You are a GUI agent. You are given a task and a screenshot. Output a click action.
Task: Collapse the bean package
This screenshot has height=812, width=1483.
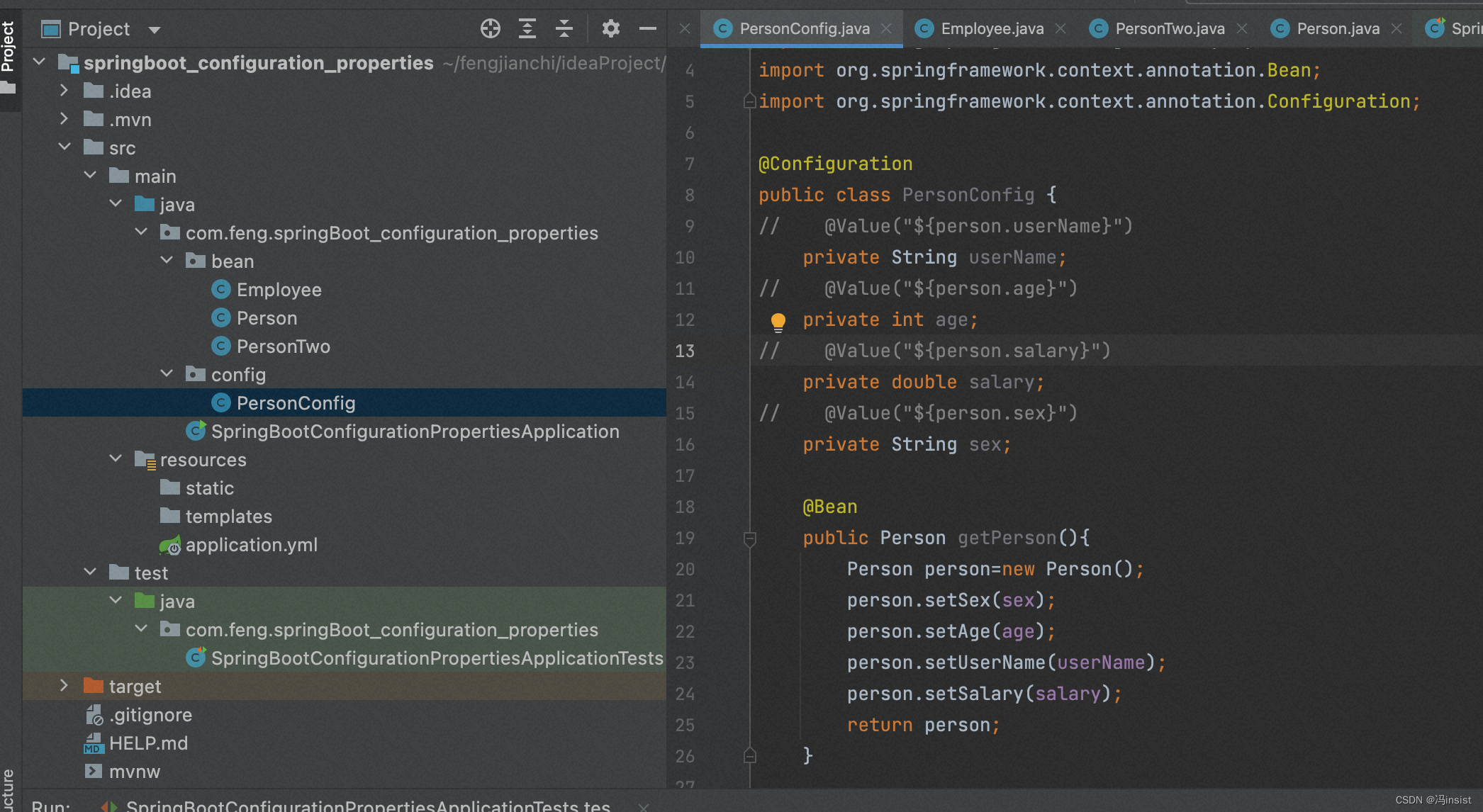[167, 260]
